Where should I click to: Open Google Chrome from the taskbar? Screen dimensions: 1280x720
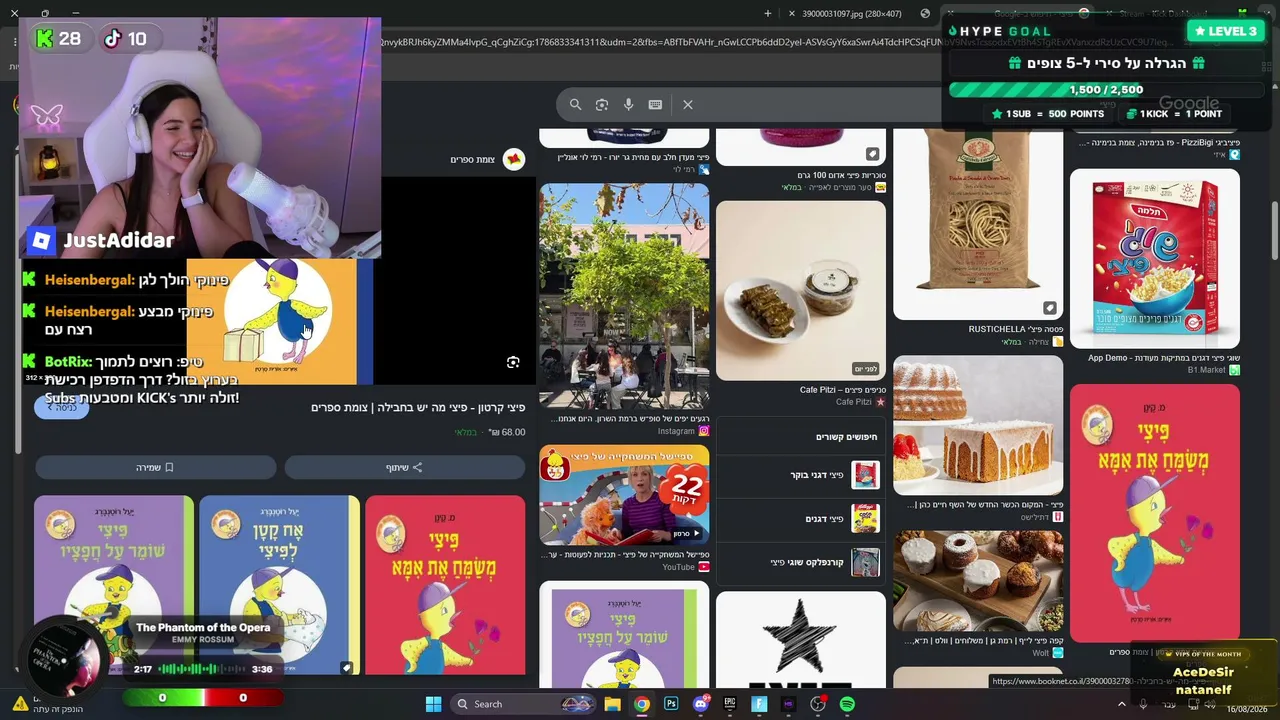coord(641,704)
